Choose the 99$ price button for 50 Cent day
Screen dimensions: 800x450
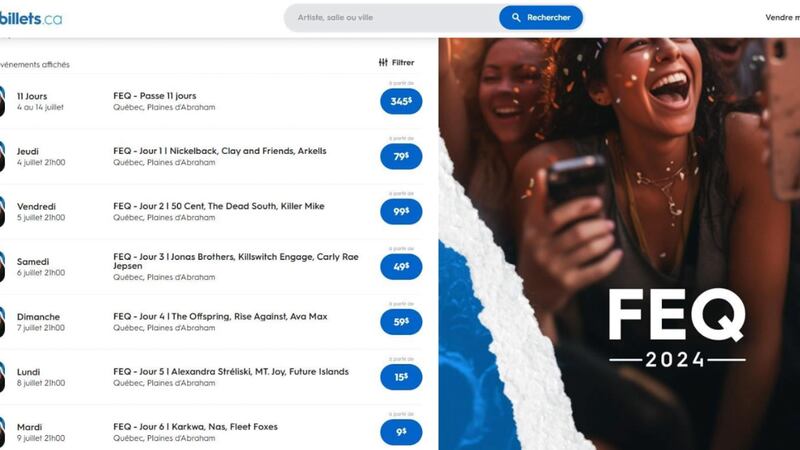(401, 211)
